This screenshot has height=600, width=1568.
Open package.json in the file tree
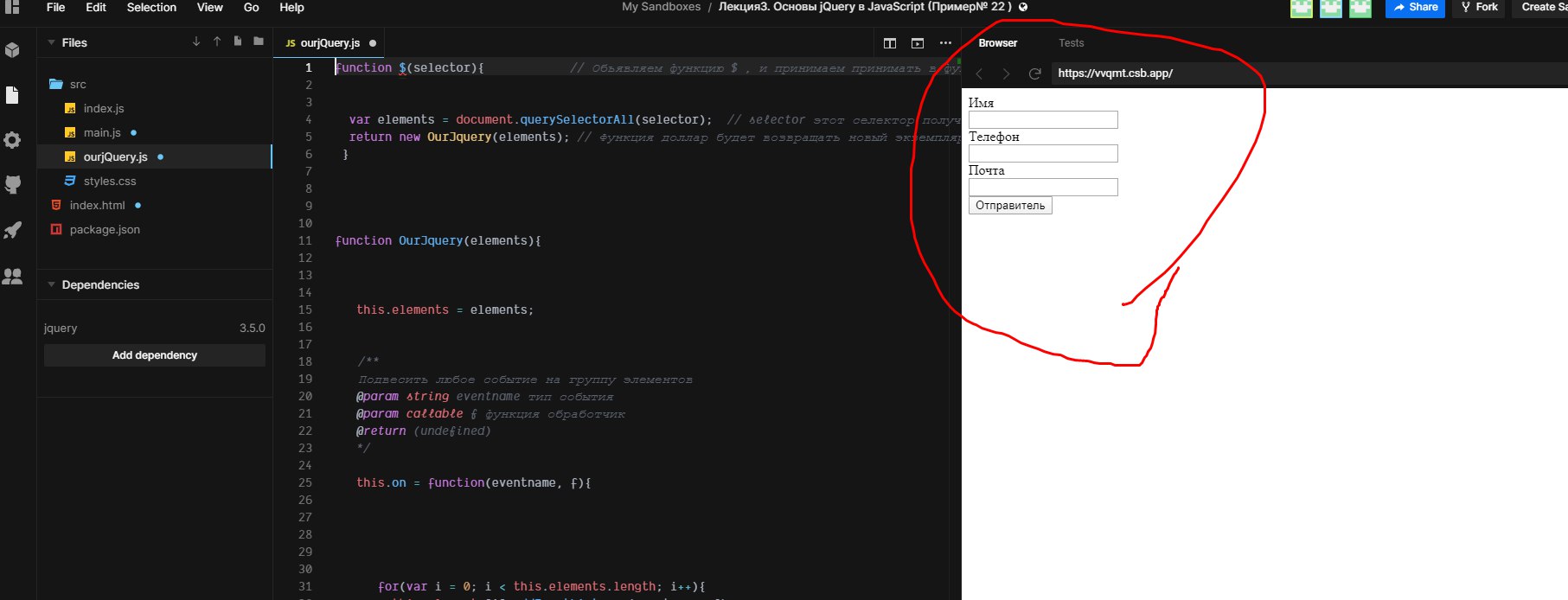coord(105,229)
